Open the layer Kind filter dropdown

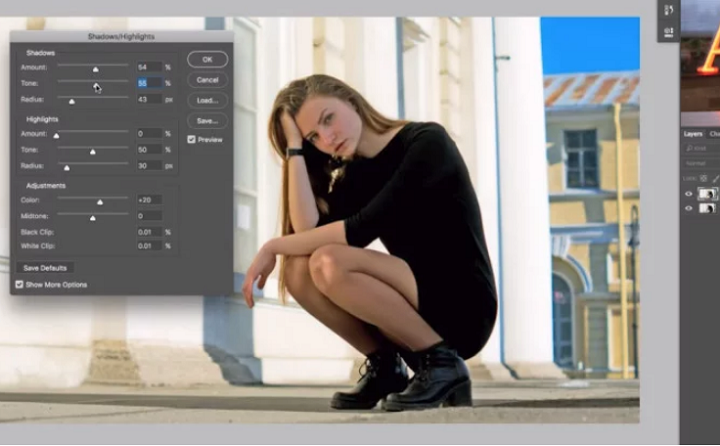[x=700, y=148]
